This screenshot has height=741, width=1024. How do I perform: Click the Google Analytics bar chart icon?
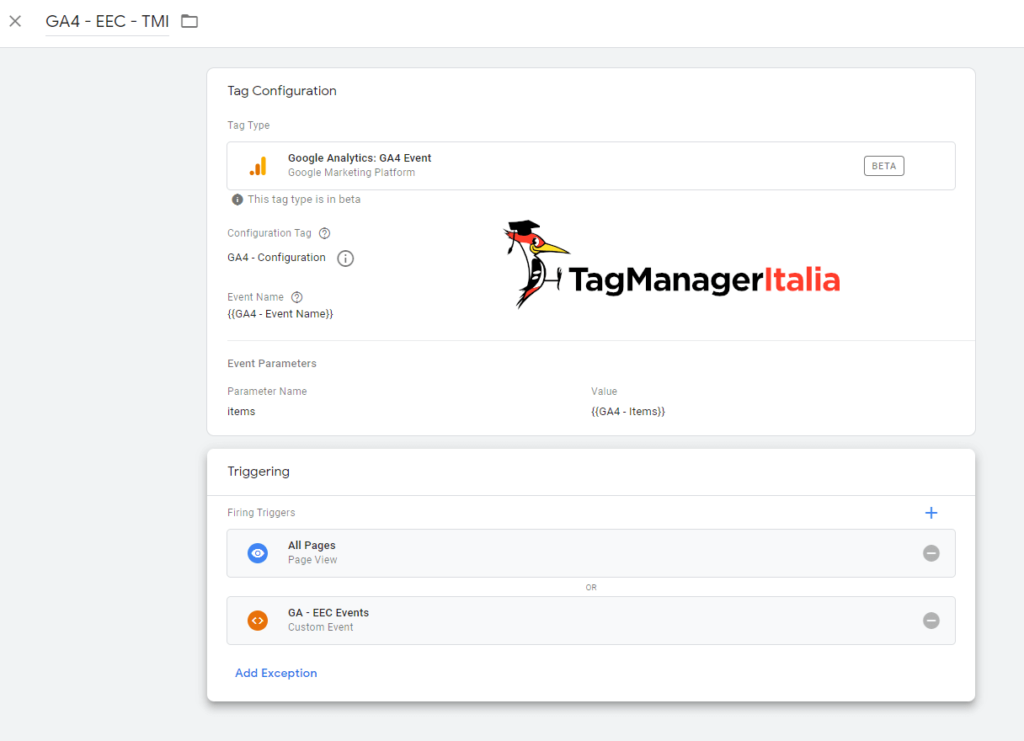tap(258, 166)
